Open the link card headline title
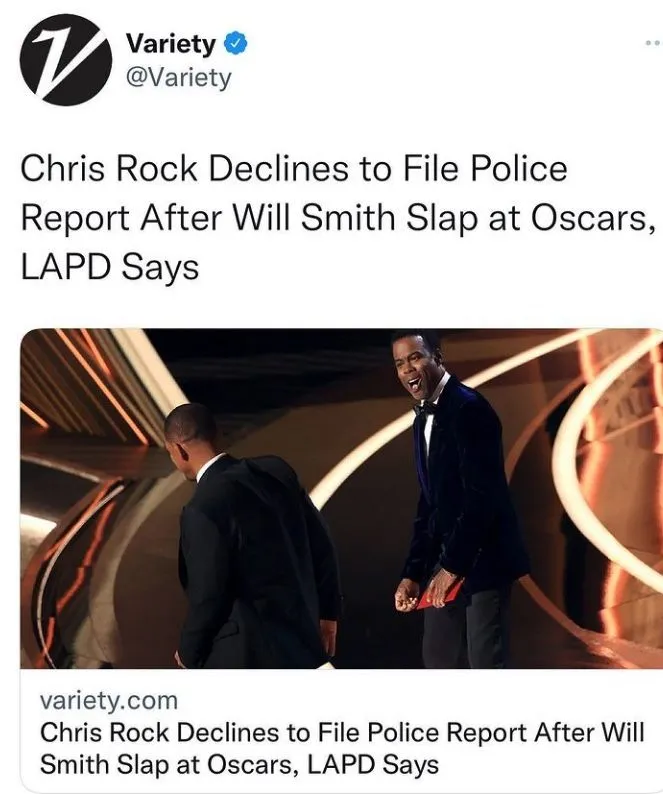Viewport: 663px width, 794px height. pyautogui.click(x=342, y=748)
